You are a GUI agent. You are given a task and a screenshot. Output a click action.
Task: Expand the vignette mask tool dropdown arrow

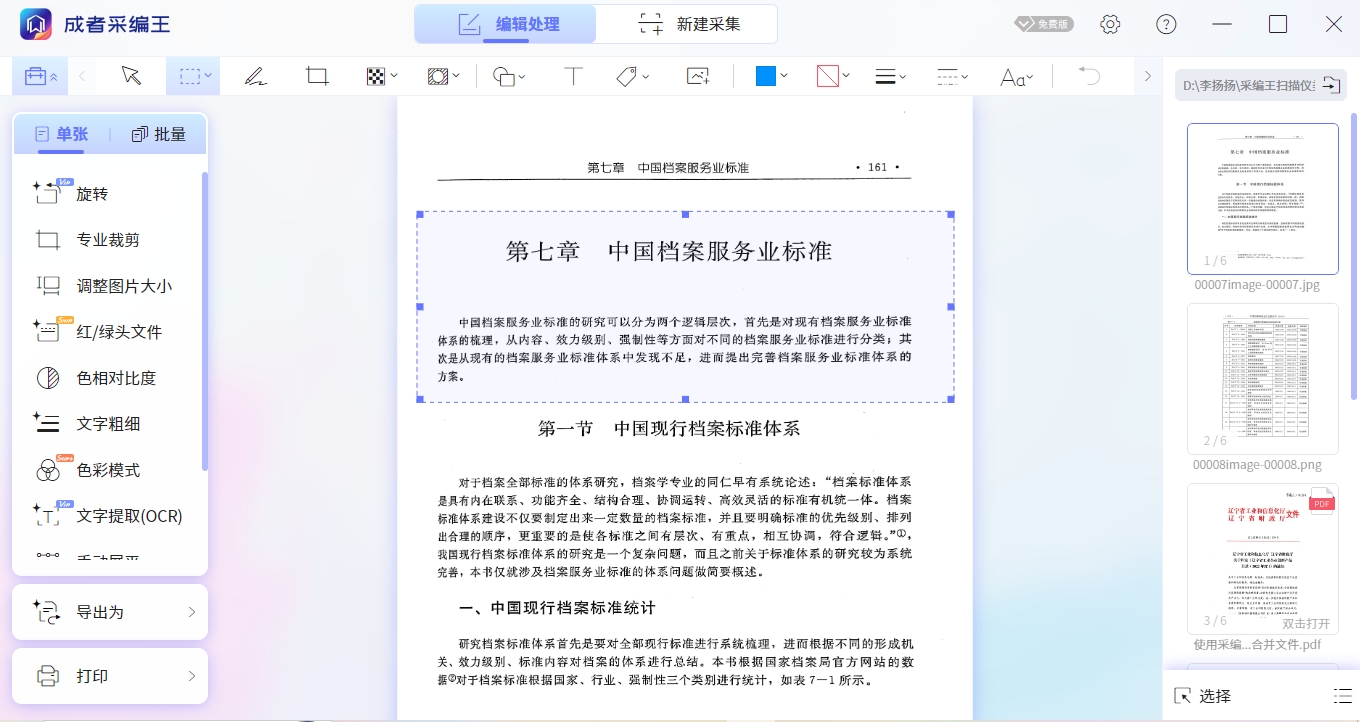click(x=456, y=76)
